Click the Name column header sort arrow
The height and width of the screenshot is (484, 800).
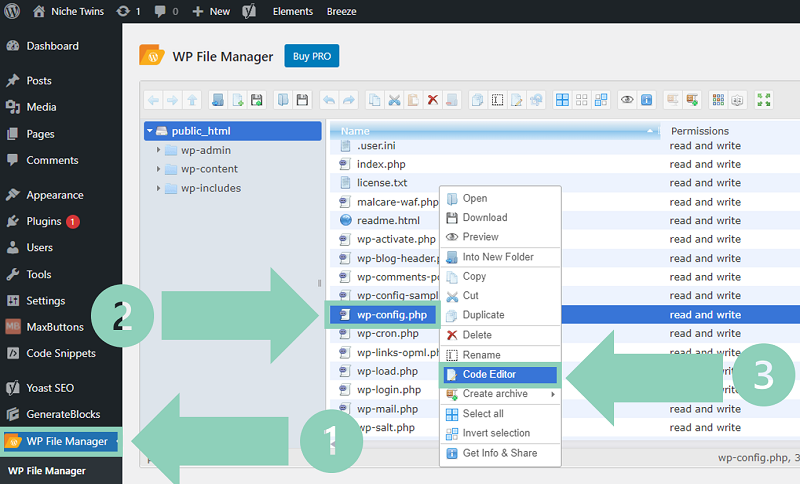tap(649, 131)
